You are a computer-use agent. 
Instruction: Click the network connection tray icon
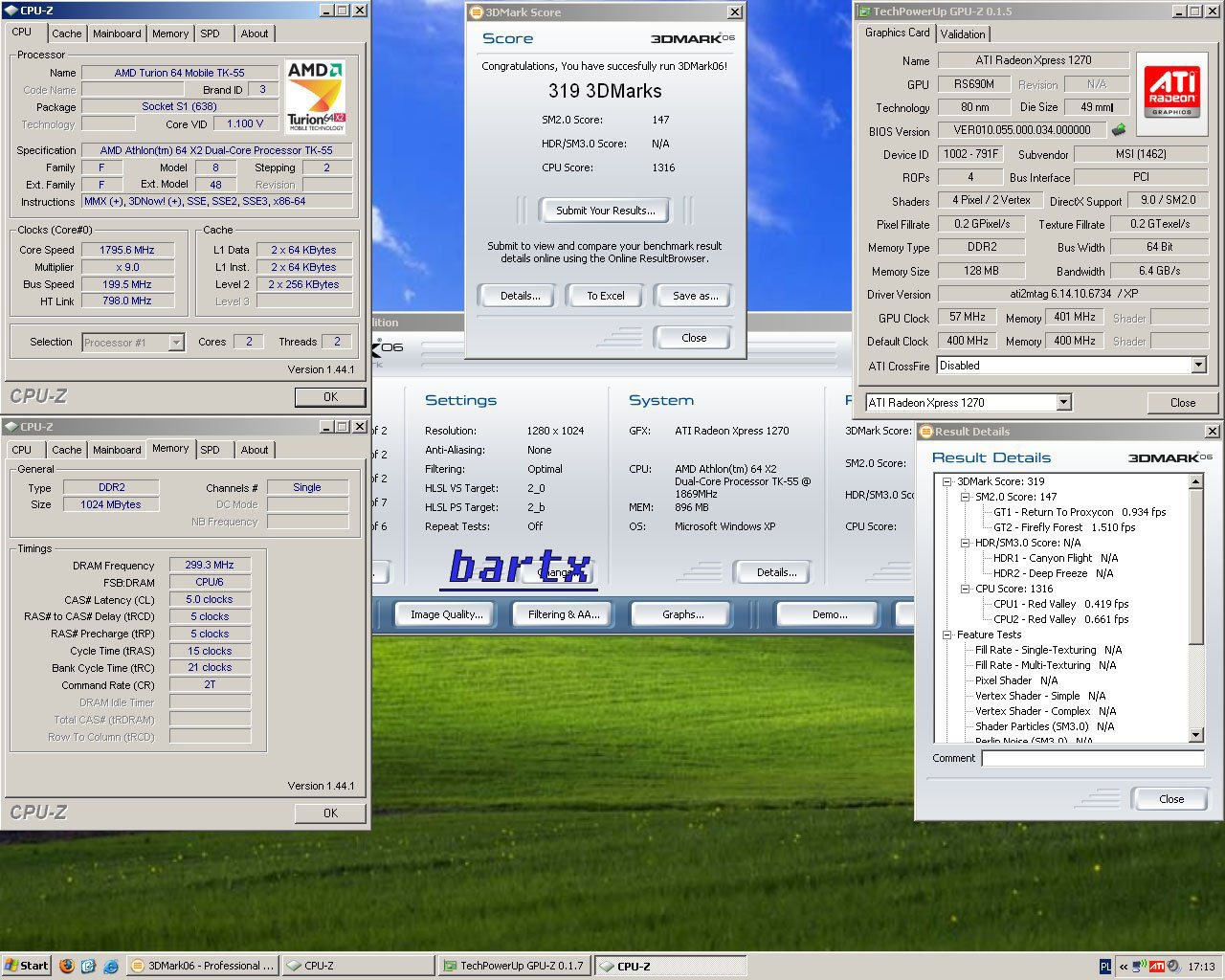click(x=1140, y=967)
